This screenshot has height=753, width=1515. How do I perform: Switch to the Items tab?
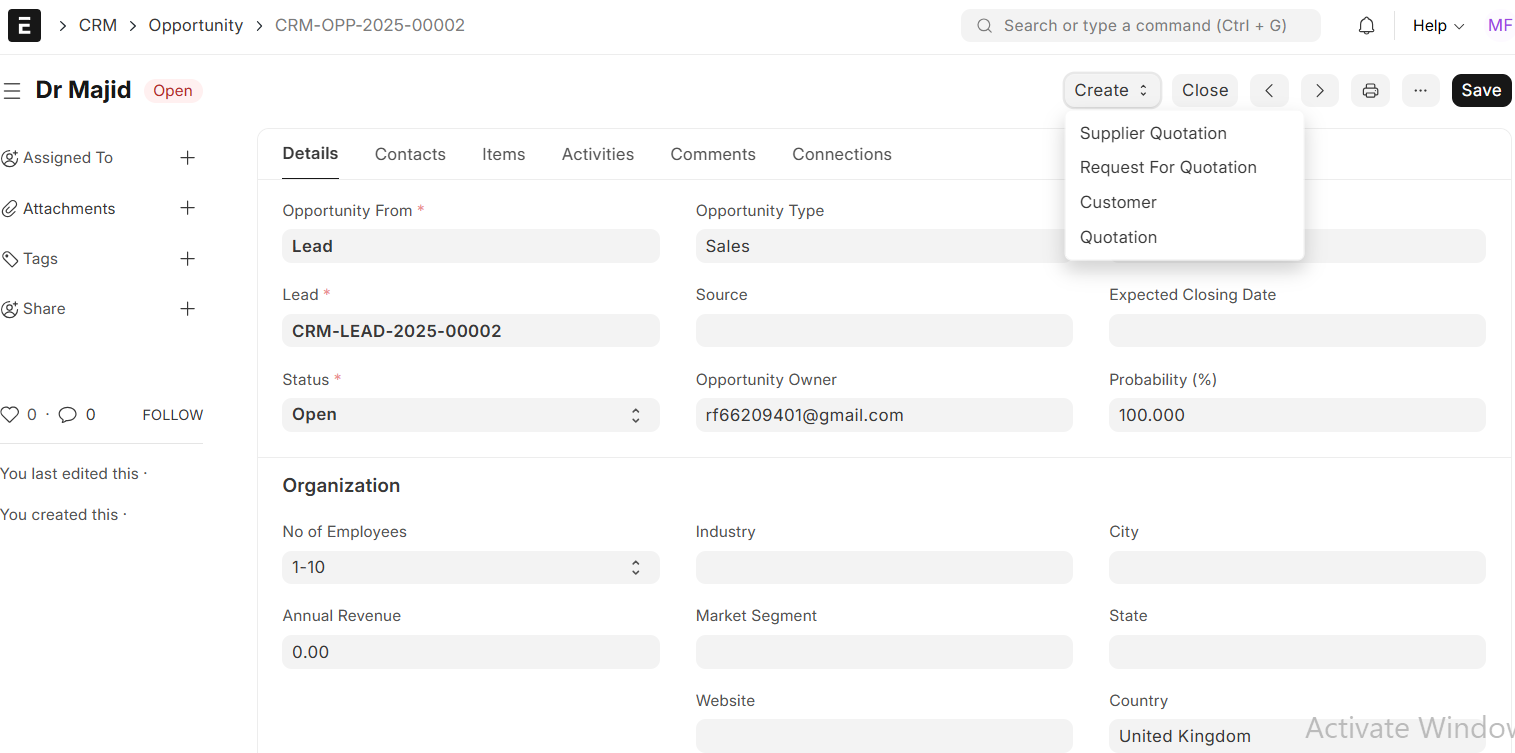[503, 154]
